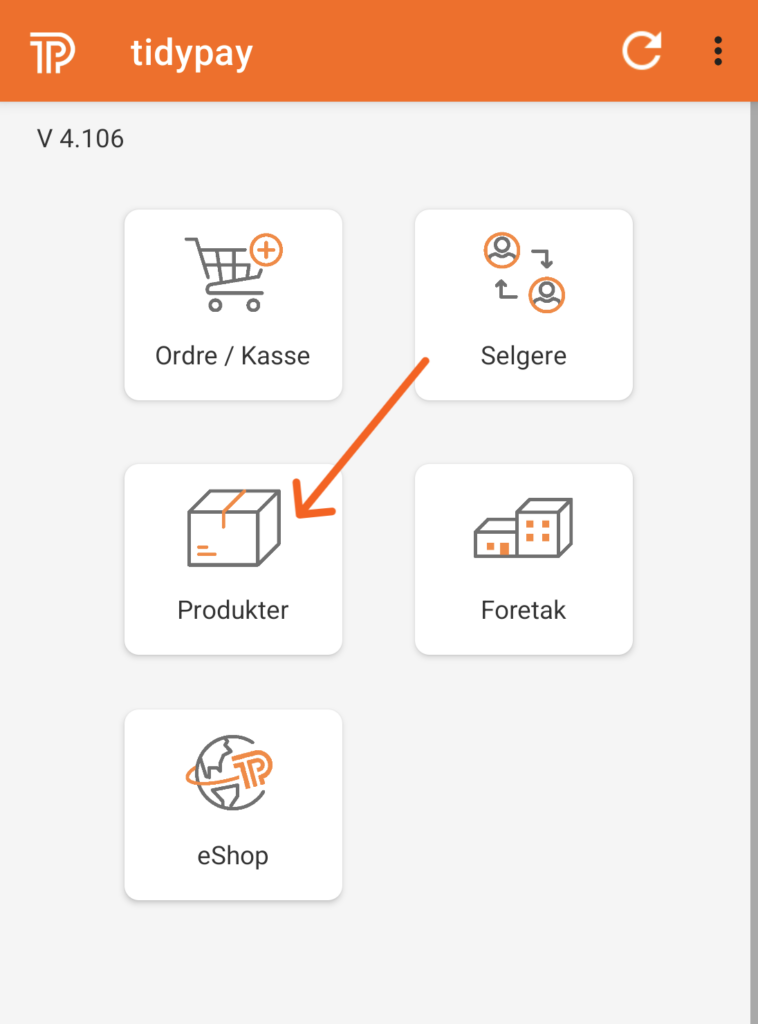This screenshot has height=1024, width=758.
Task: Click the V 4.106 version label
Action: point(80,138)
